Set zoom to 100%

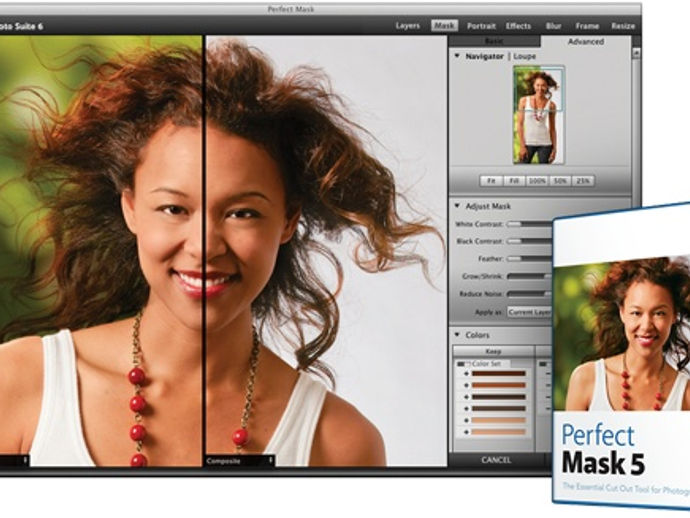click(x=537, y=181)
